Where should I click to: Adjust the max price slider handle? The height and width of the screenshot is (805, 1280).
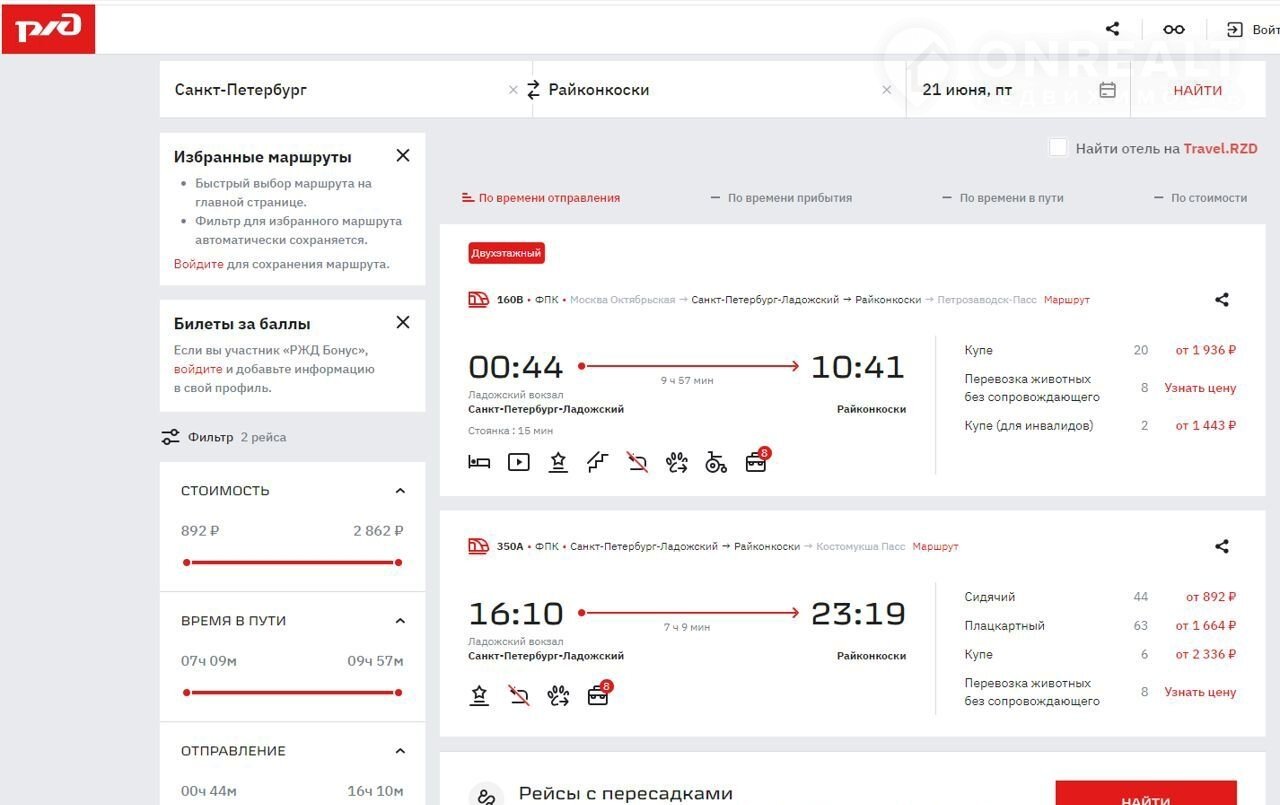pos(398,563)
